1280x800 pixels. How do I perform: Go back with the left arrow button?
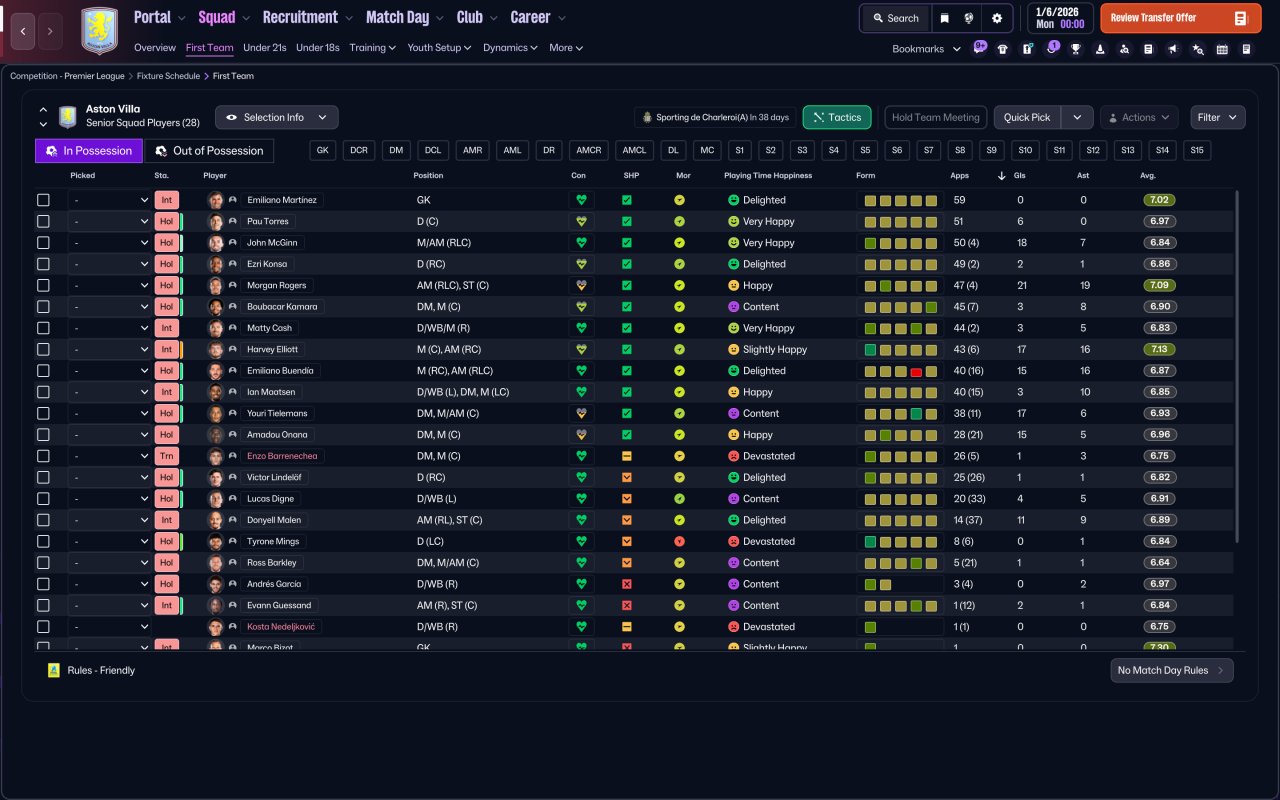(24, 31)
